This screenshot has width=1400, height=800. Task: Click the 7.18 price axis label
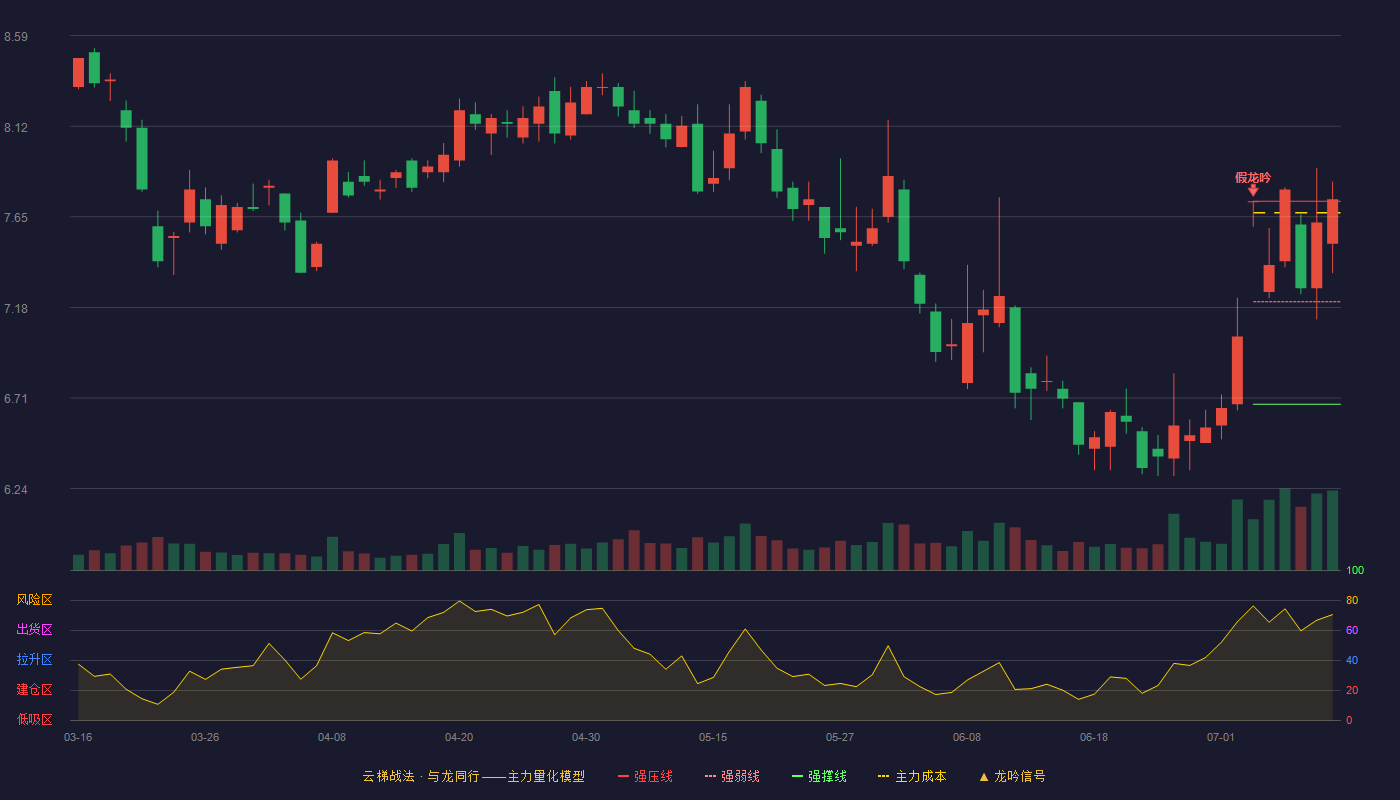pos(16,309)
